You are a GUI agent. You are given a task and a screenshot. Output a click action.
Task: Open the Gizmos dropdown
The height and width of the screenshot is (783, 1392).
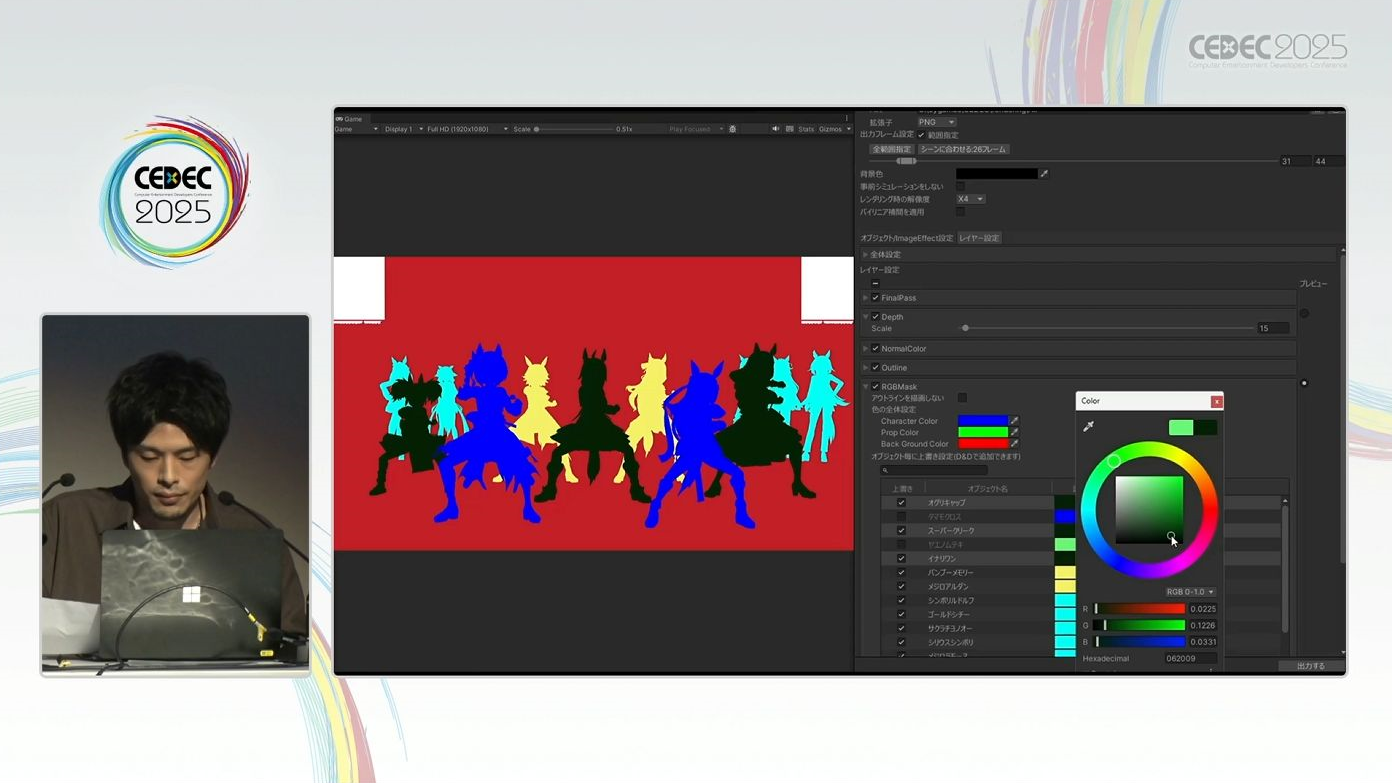(834, 129)
